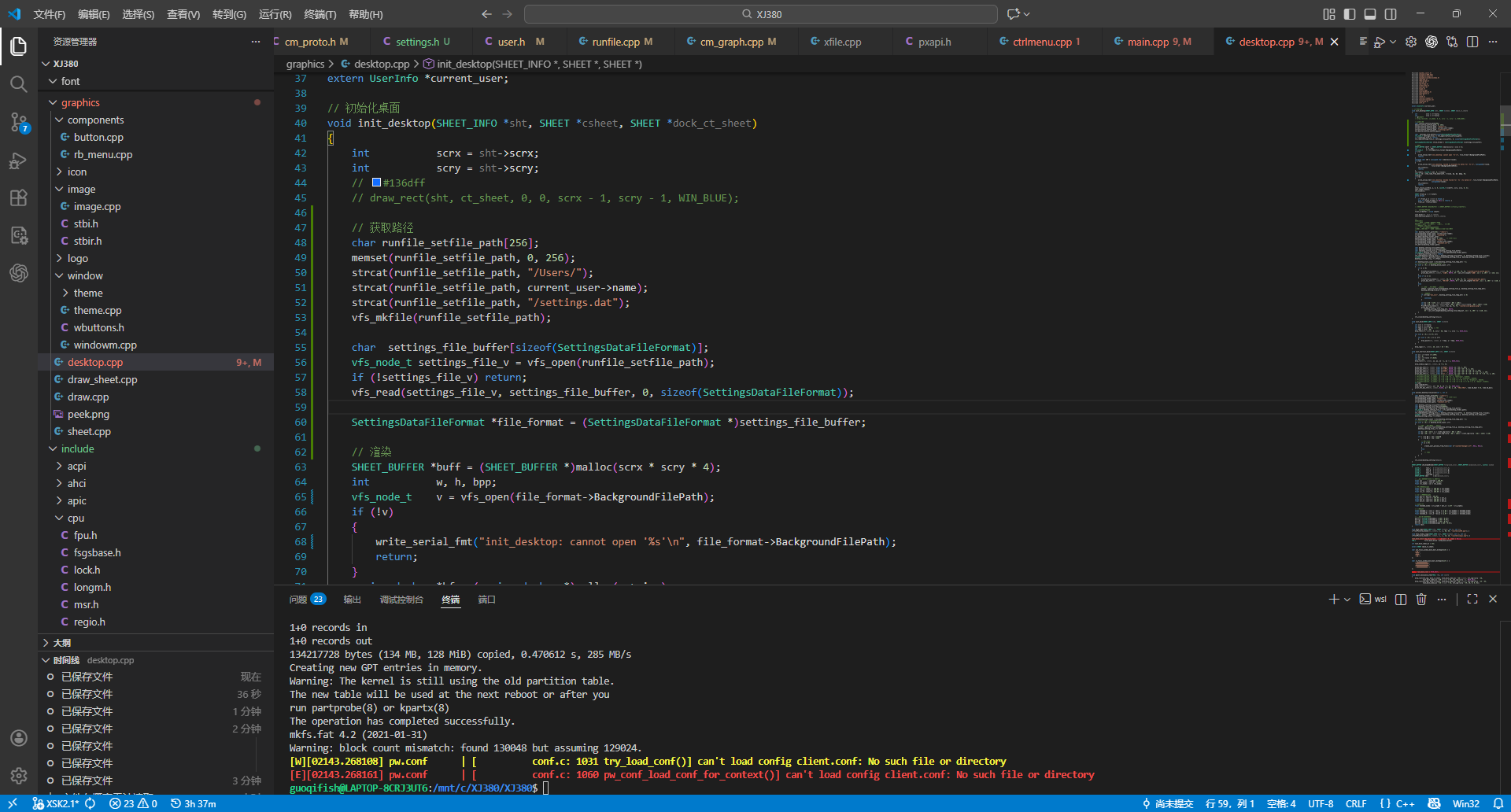Open the Extensions view
This screenshot has height=812, width=1511.
click(x=19, y=197)
